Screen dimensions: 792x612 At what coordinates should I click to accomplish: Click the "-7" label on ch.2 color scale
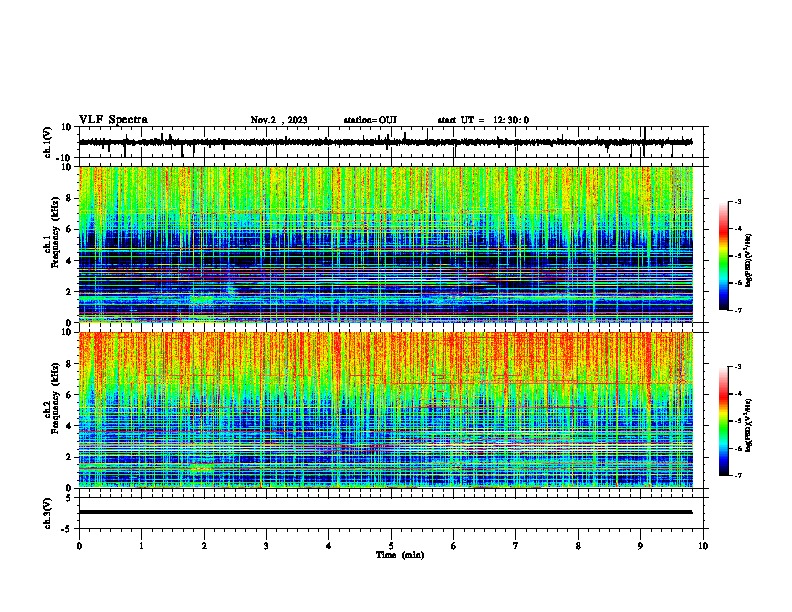[x=737, y=475]
